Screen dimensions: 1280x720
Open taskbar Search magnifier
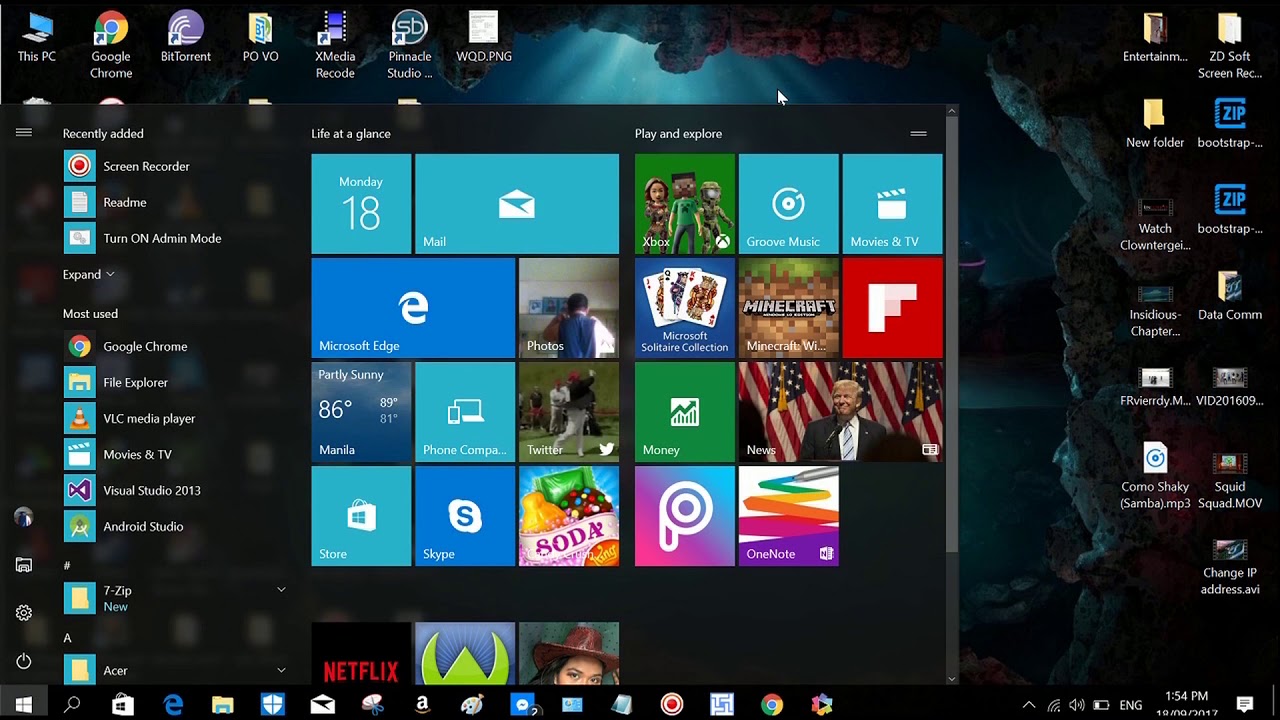point(72,704)
